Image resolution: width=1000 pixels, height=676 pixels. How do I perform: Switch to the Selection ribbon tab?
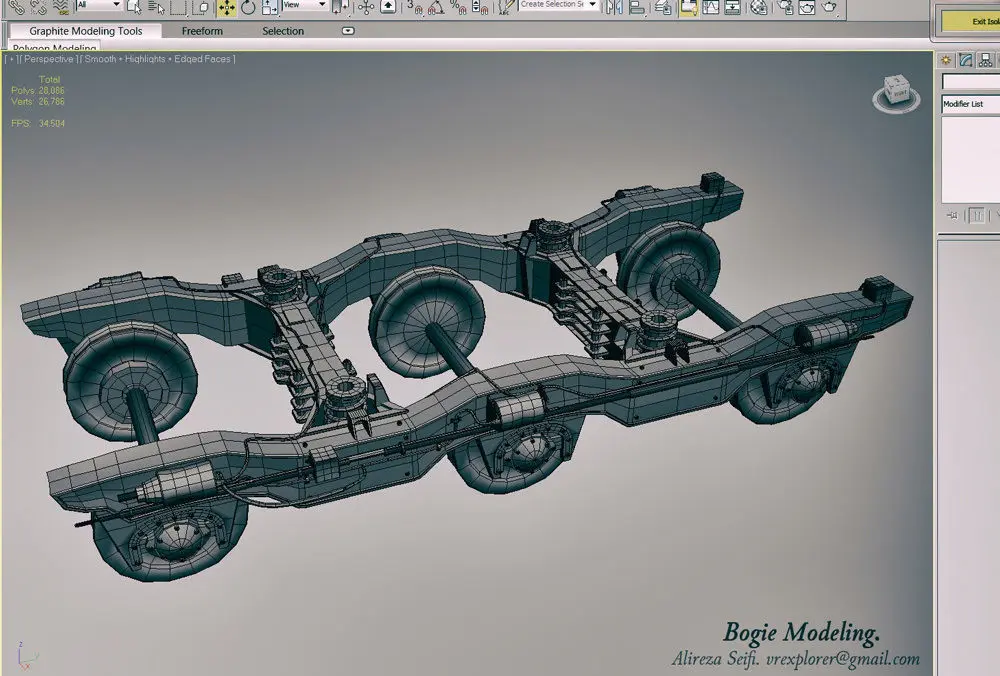tap(283, 31)
